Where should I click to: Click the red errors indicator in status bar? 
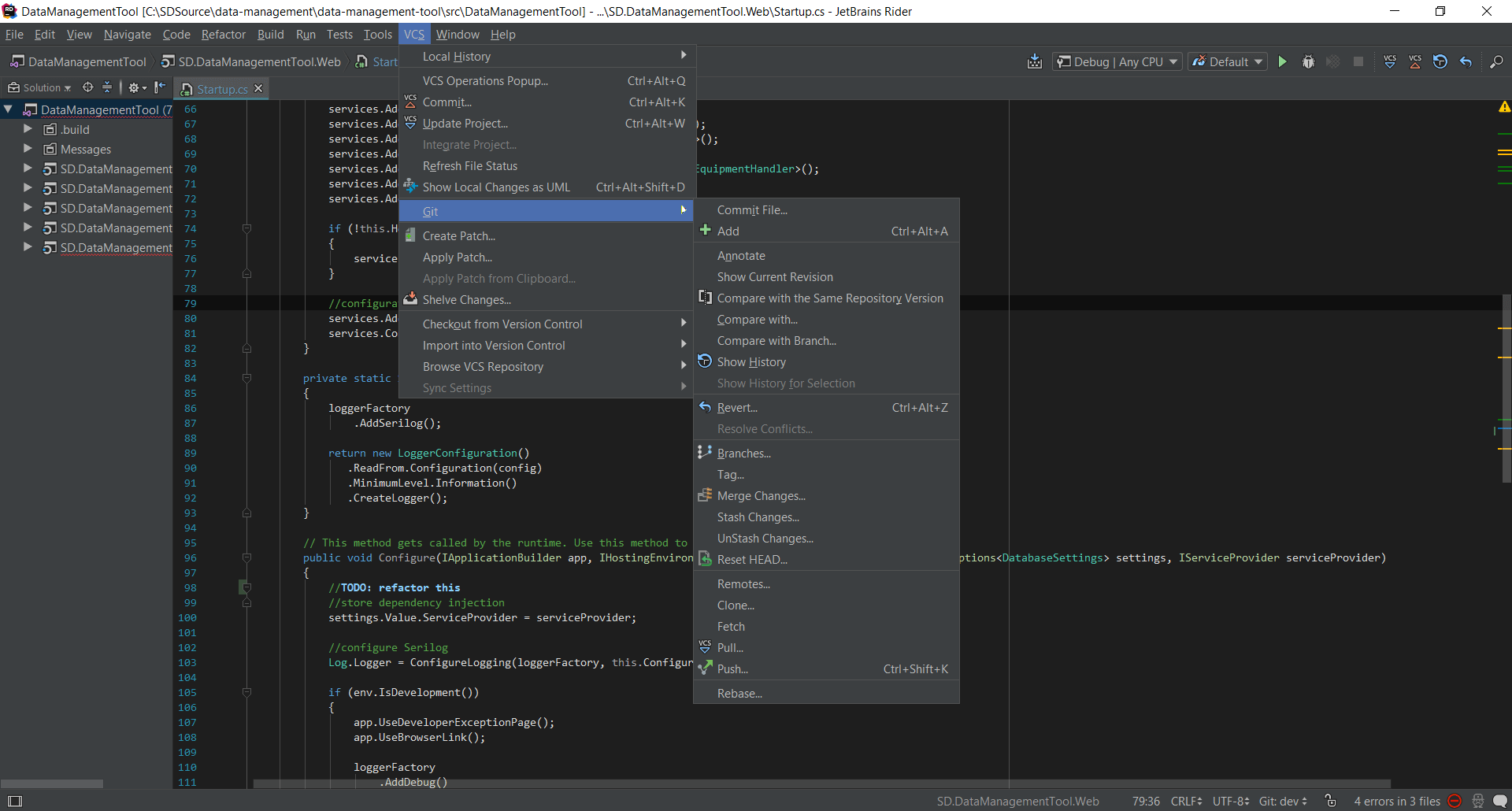tap(1455, 801)
